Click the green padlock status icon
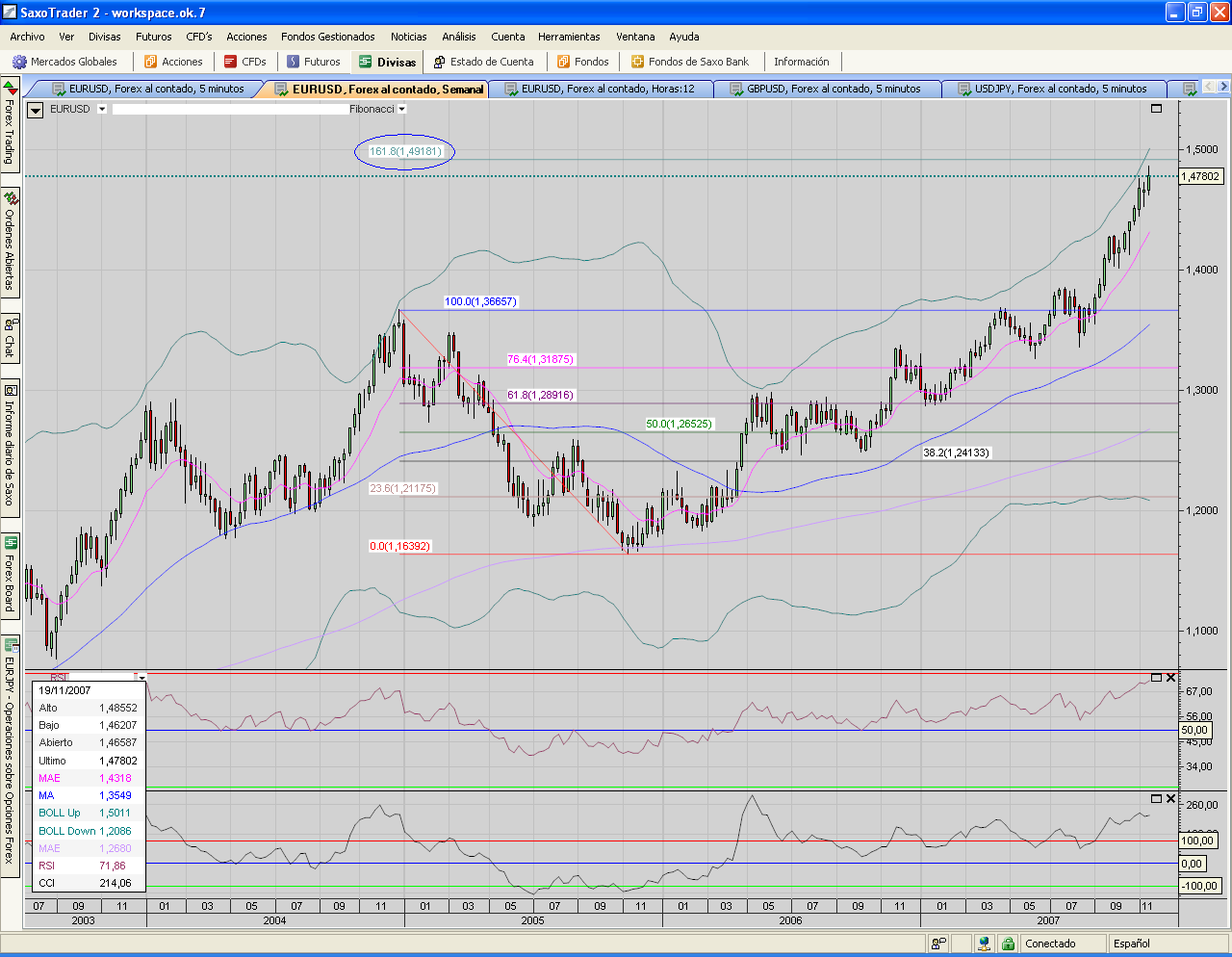The image size is (1232, 957). [1008, 944]
